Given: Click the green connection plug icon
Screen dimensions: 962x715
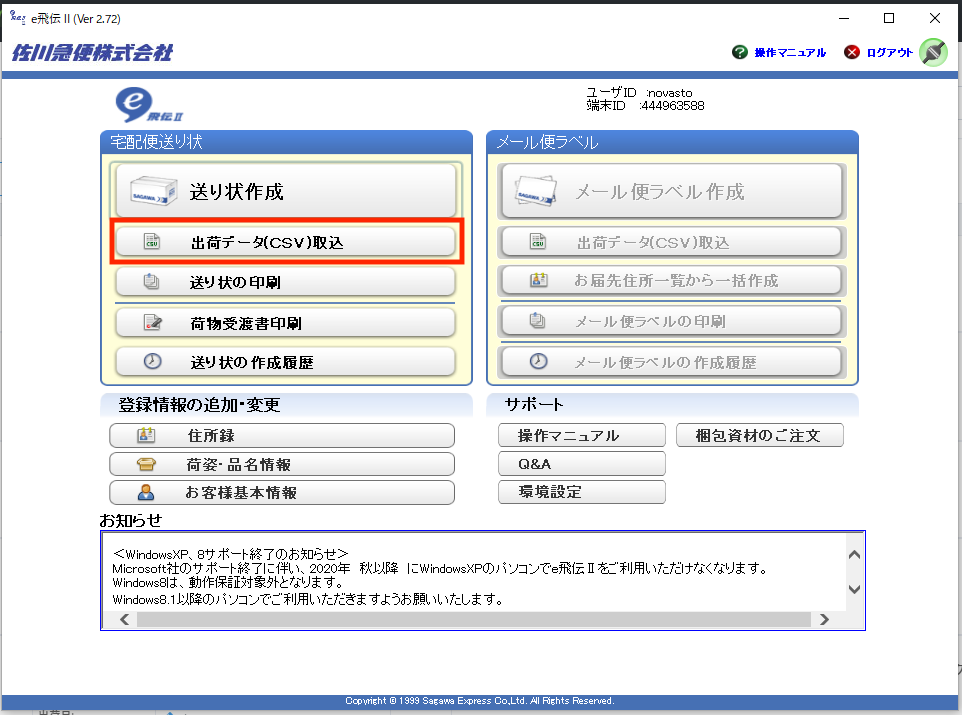Looking at the screenshot, I should (x=933, y=53).
